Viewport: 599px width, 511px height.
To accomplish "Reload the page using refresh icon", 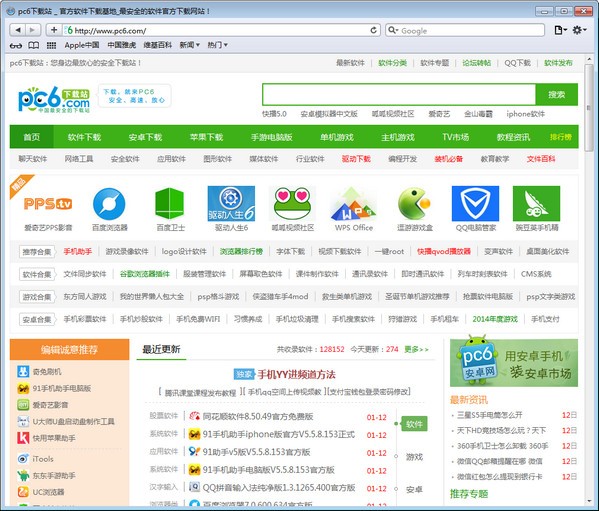I will click(373, 30).
